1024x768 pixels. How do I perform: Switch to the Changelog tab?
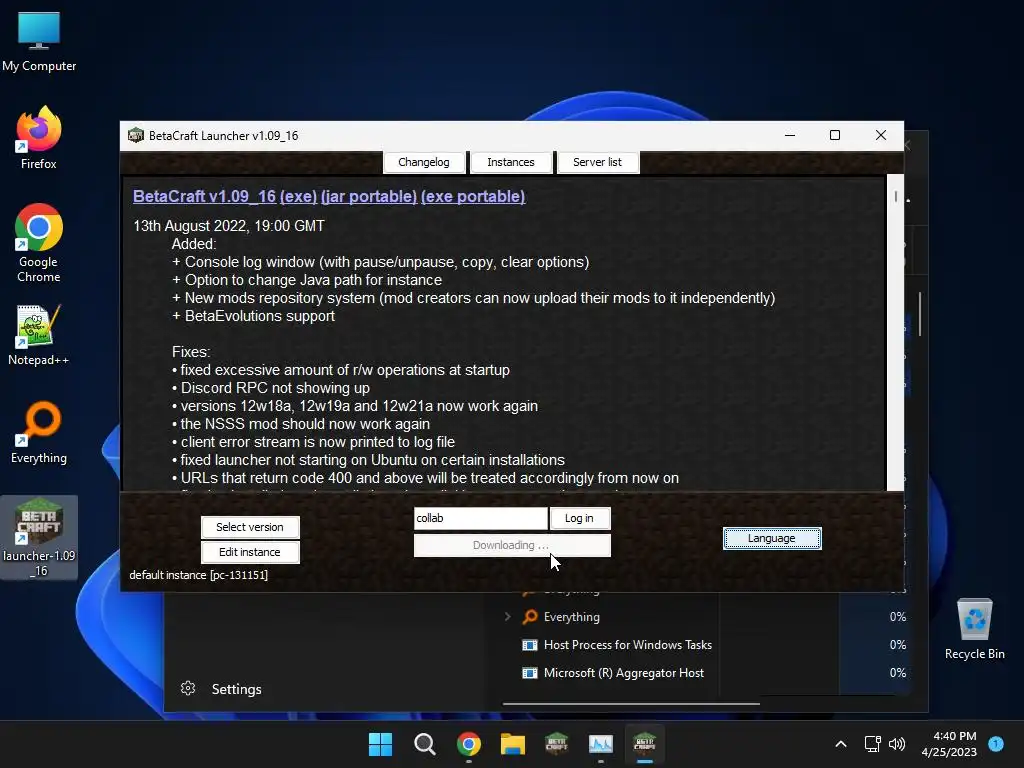424,162
